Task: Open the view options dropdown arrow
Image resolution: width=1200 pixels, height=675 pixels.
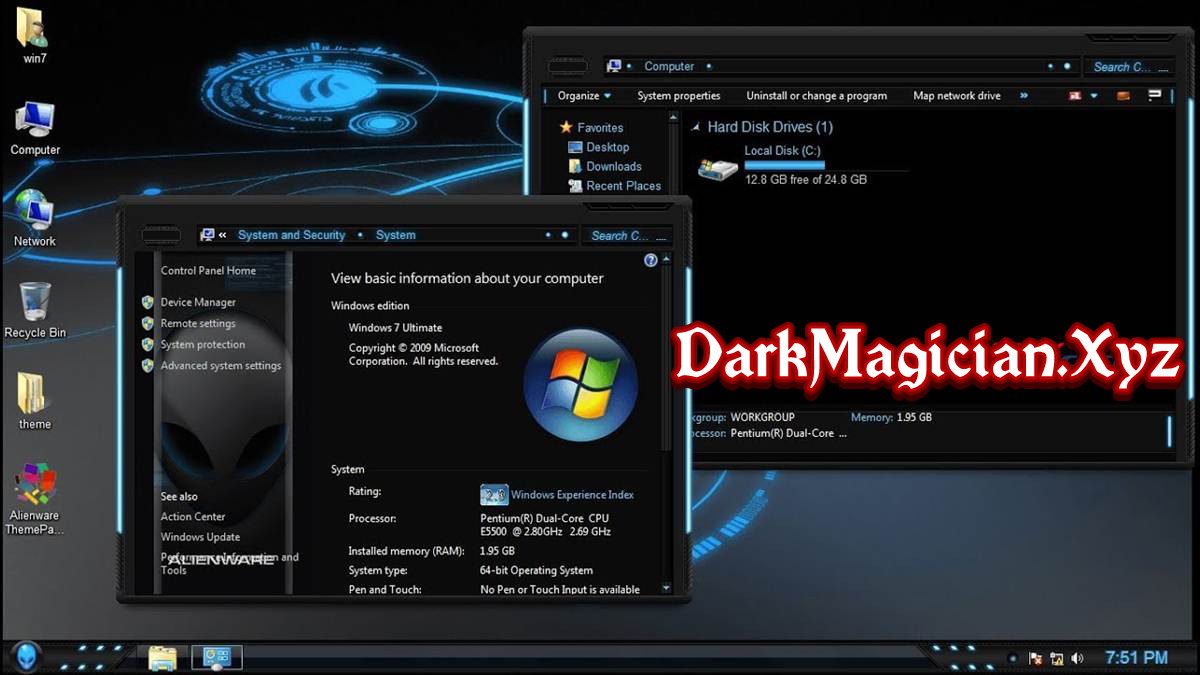Action: [1094, 96]
